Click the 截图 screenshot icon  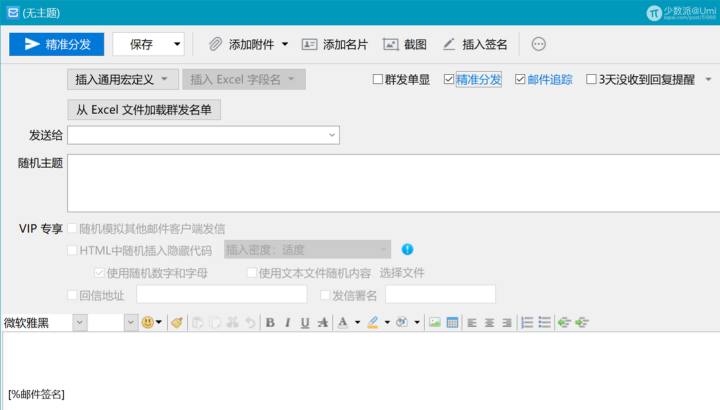coord(390,44)
